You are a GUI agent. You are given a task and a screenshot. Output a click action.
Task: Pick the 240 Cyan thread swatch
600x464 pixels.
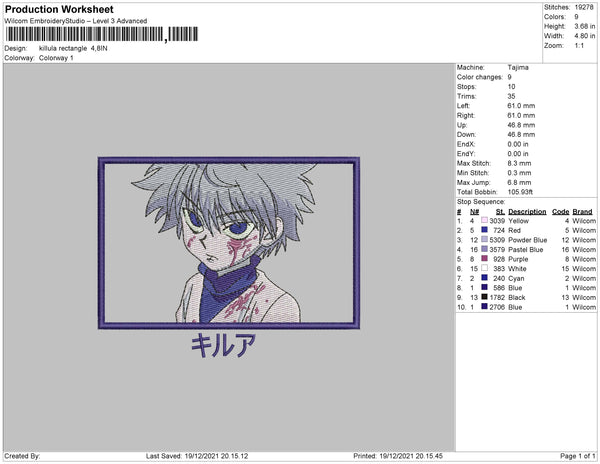tap(484, 278)
